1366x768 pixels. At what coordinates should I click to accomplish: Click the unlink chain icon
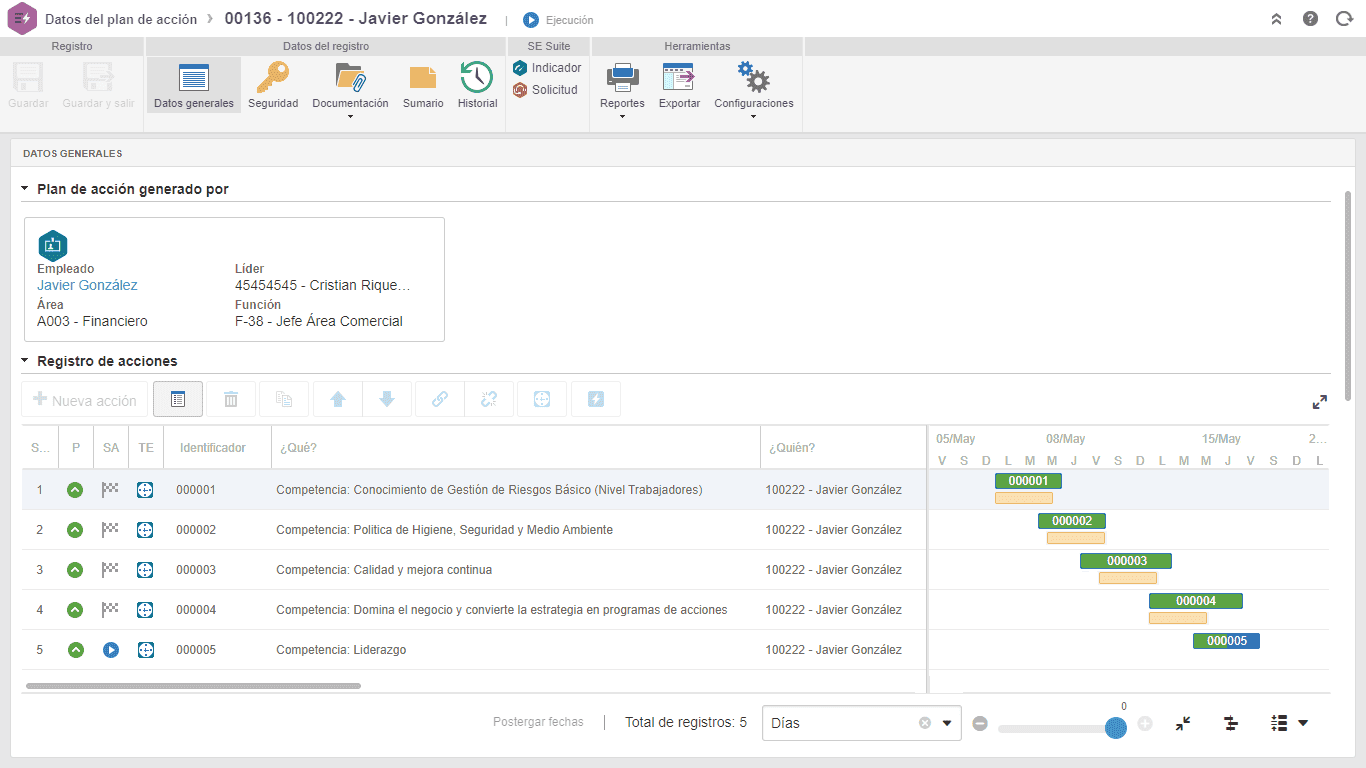click(489, 400)
